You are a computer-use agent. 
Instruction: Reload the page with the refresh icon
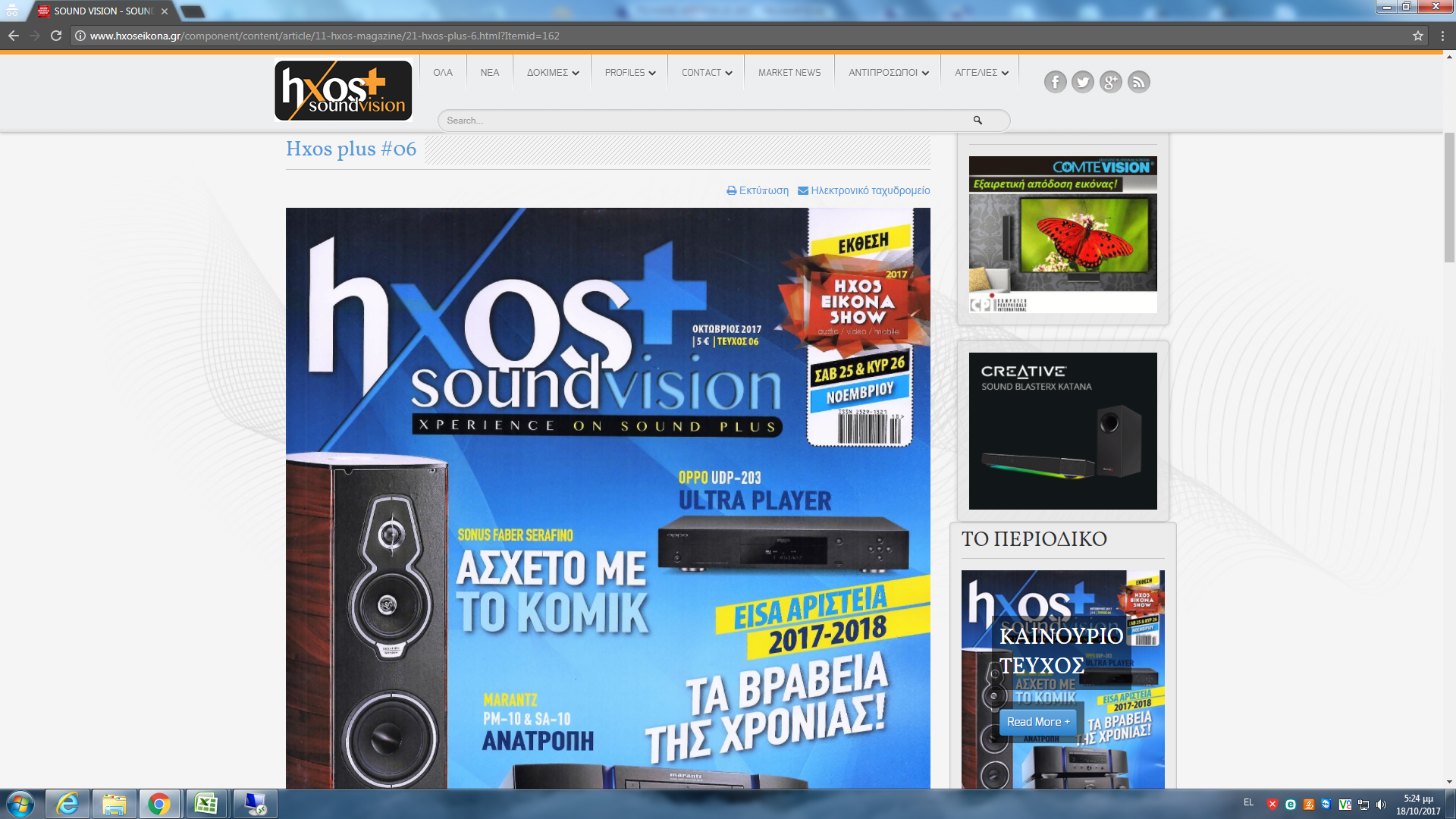pos(56,36)
